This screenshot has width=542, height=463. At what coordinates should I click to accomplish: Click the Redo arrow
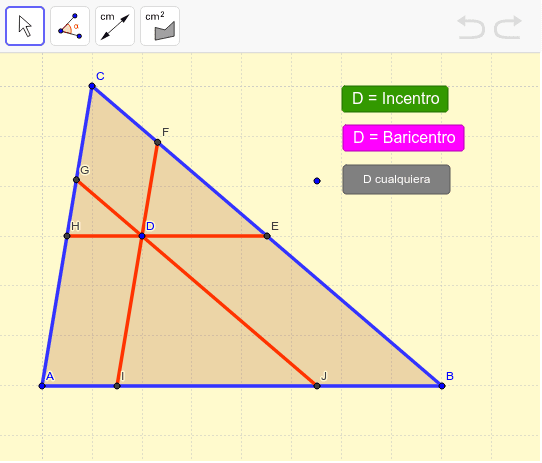coord(508,27)
